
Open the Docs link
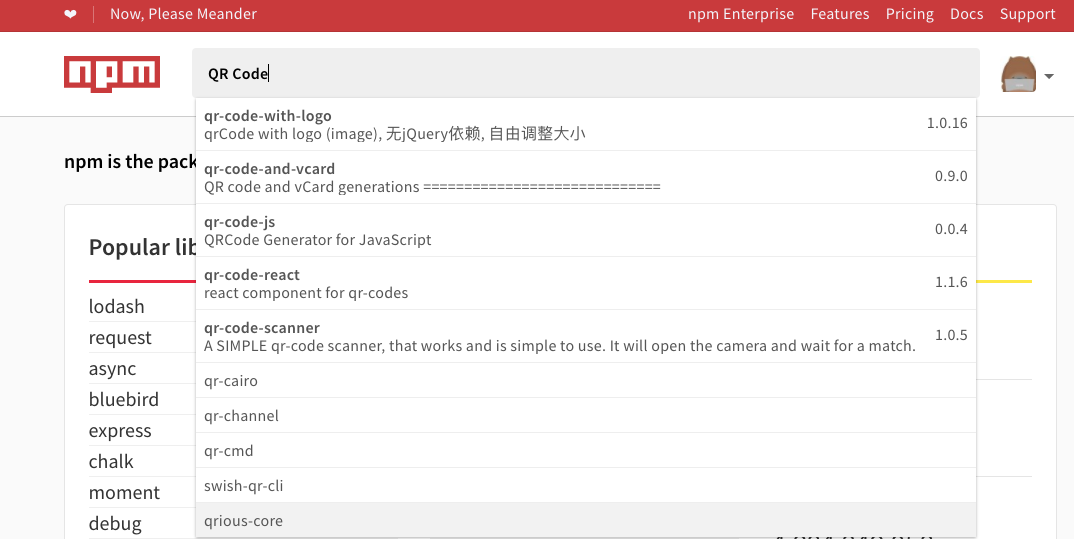click(x=966, y=14)
